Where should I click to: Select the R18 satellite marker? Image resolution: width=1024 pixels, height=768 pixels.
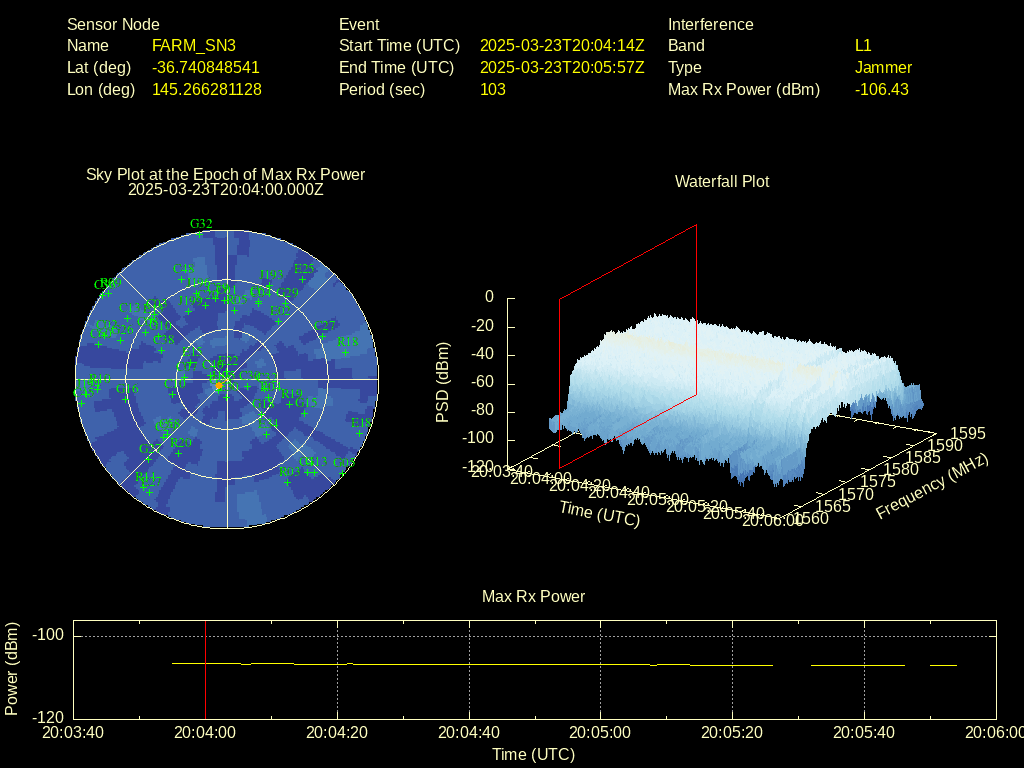click(x=346, y=352)
